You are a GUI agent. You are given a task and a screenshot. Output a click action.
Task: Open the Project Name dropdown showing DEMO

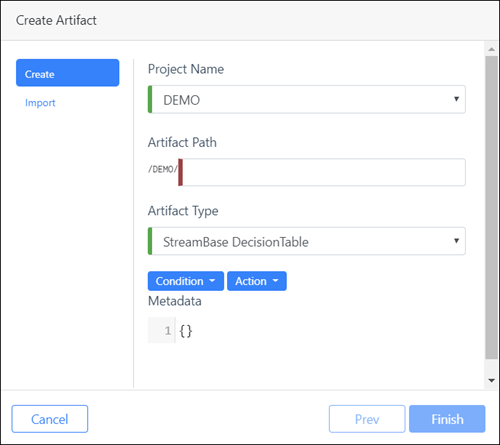pos(307,99)
